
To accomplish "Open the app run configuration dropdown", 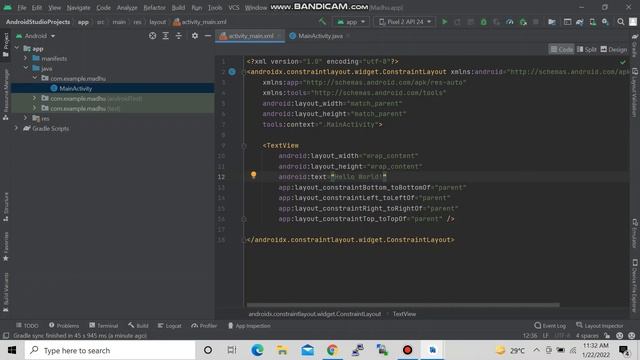I will click(351, 22).
